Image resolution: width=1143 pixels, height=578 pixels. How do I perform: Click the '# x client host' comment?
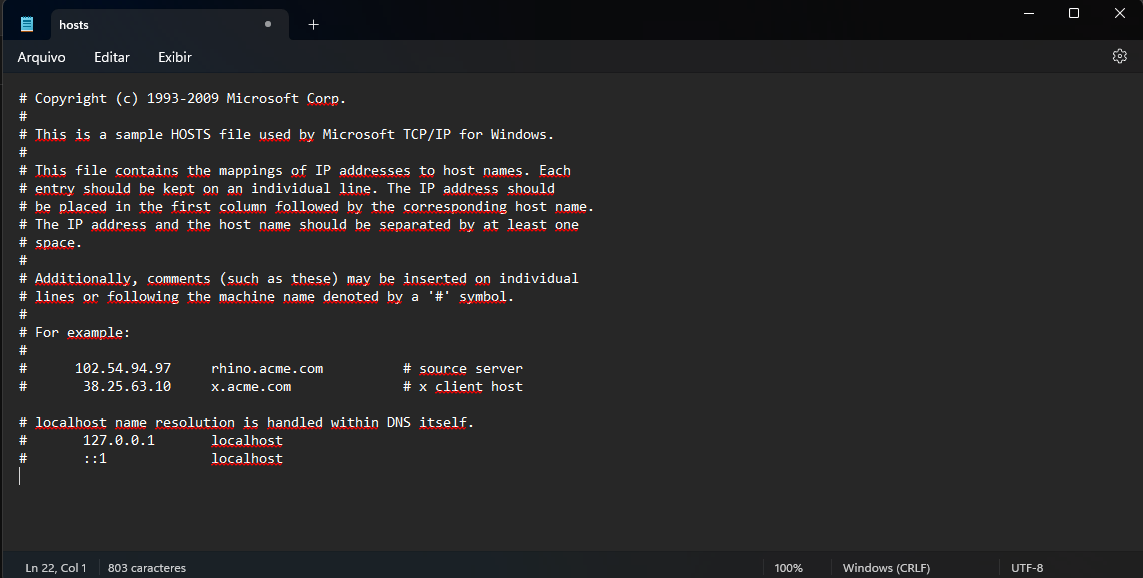(463, 386)
